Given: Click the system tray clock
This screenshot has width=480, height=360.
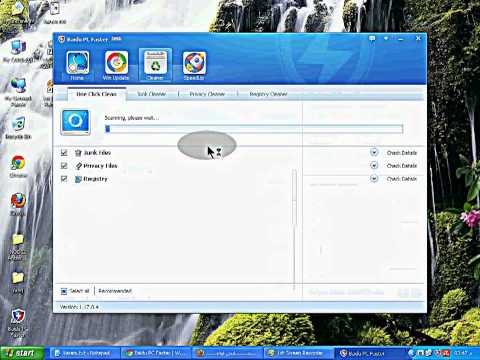Looking at the screenshot, I should pos(464,353).
